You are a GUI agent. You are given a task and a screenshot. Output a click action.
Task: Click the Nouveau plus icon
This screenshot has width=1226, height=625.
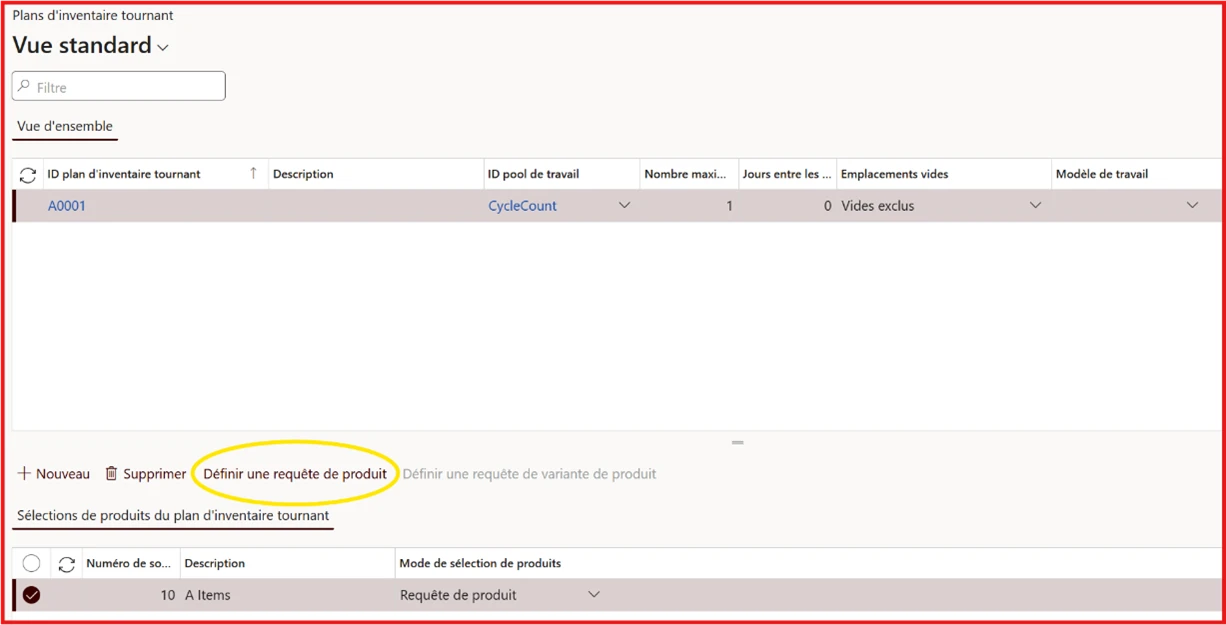[x=24, y=474]
